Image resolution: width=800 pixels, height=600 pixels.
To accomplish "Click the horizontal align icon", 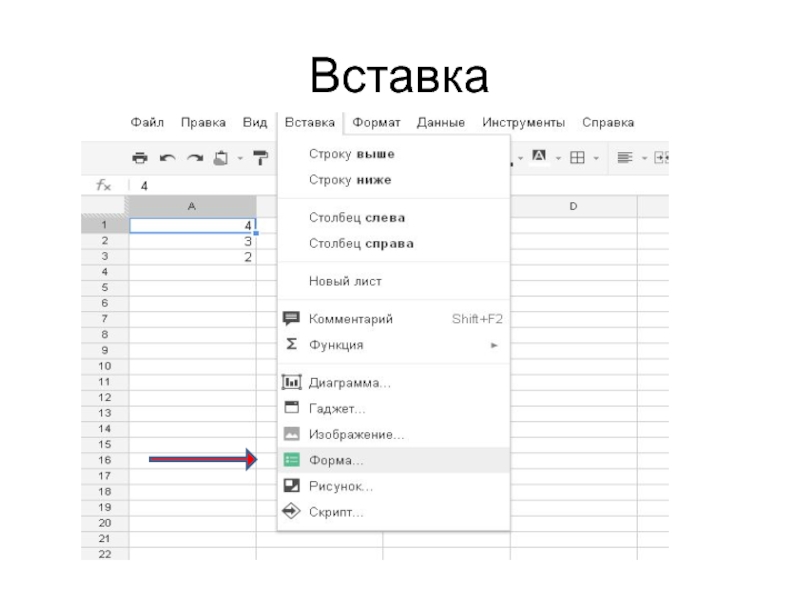I will coord(624,158).
